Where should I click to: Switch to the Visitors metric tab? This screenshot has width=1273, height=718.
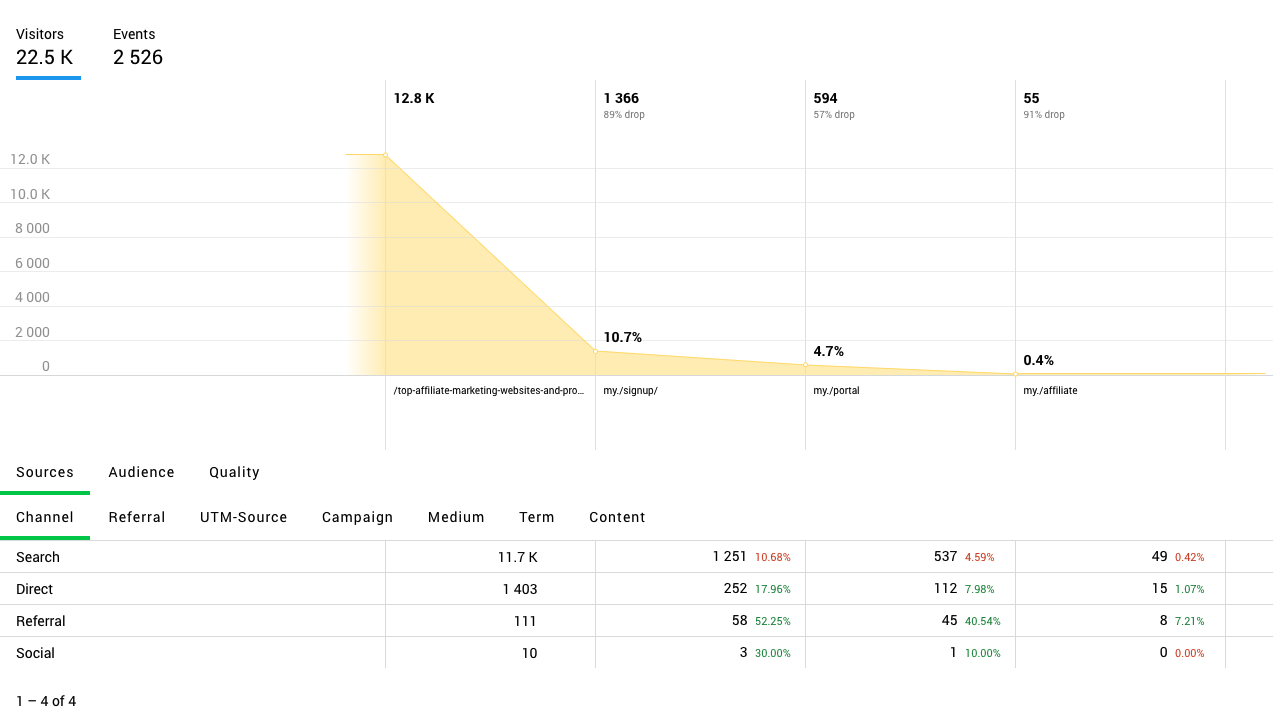click(x=45, y=47)
